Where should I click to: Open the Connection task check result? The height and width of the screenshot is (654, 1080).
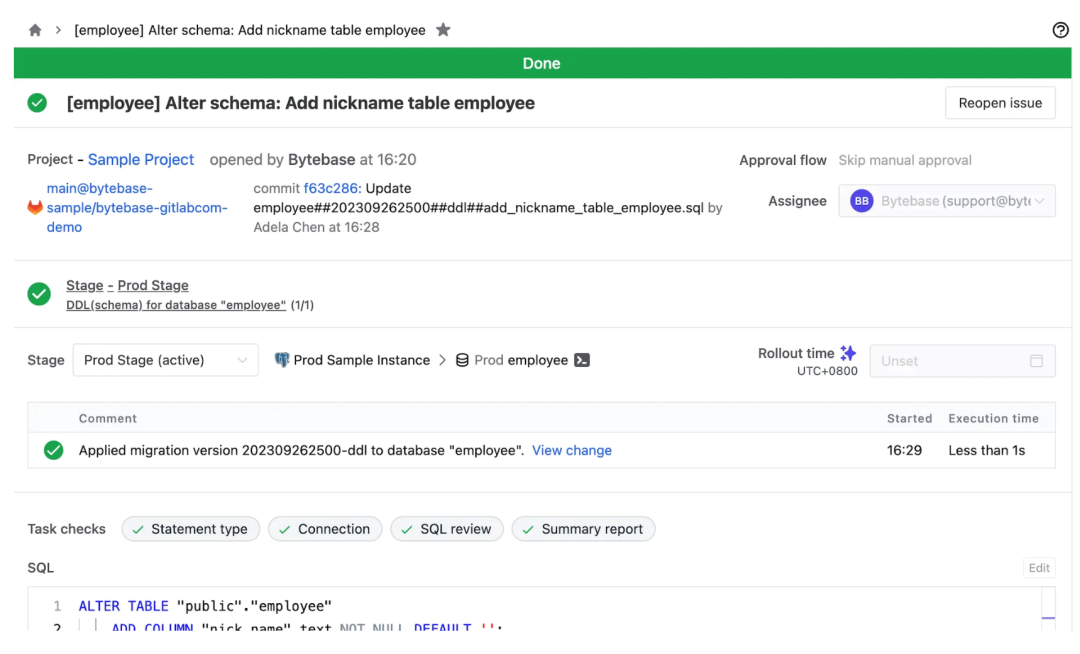tap(325, 529)
